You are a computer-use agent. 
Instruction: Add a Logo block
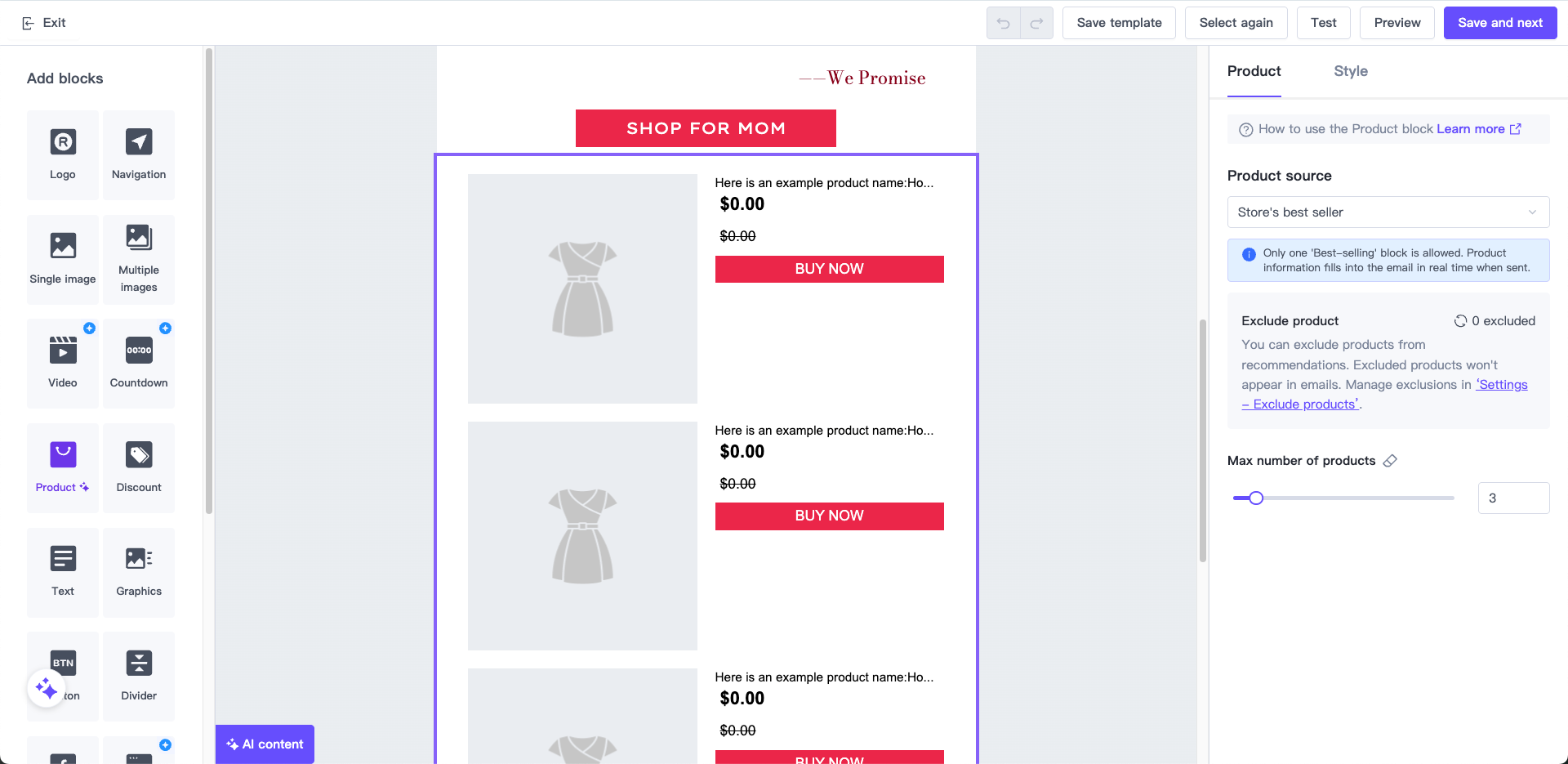click(x=63, y=154)
